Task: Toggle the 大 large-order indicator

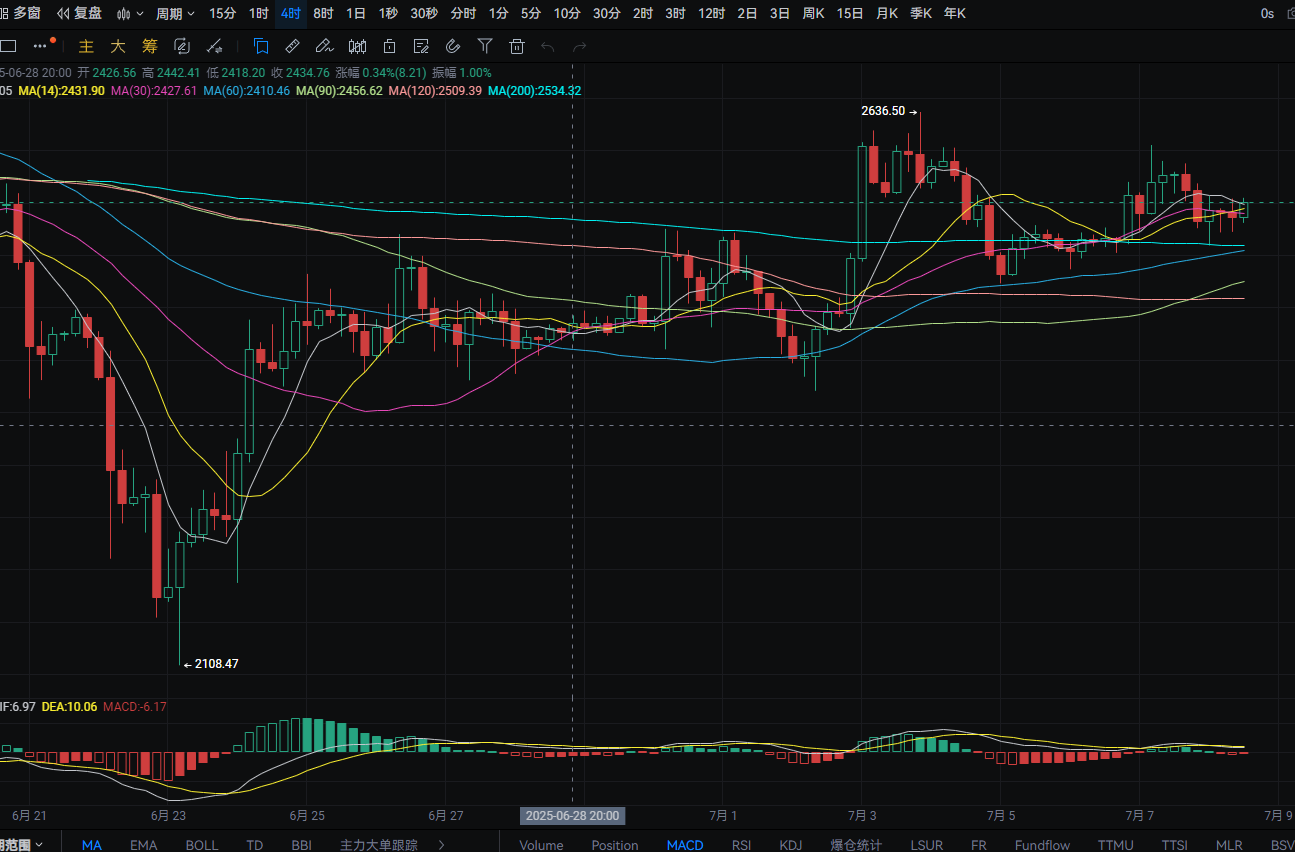Action: (118, 46)
